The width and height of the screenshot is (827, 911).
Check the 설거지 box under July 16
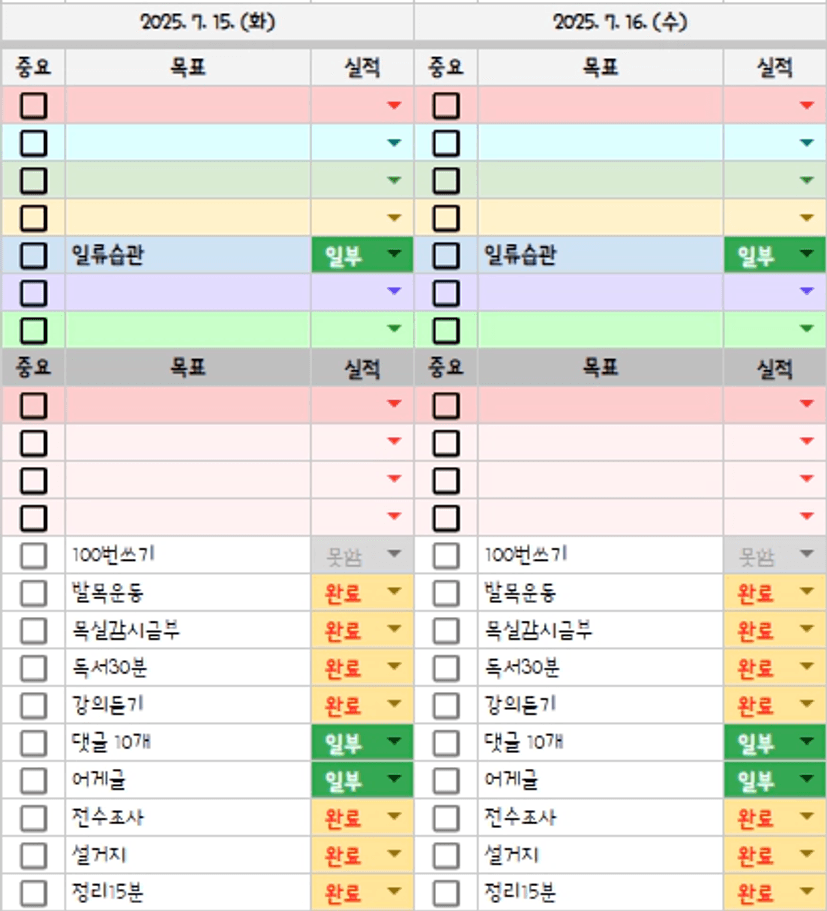click(x=446, y=856)
